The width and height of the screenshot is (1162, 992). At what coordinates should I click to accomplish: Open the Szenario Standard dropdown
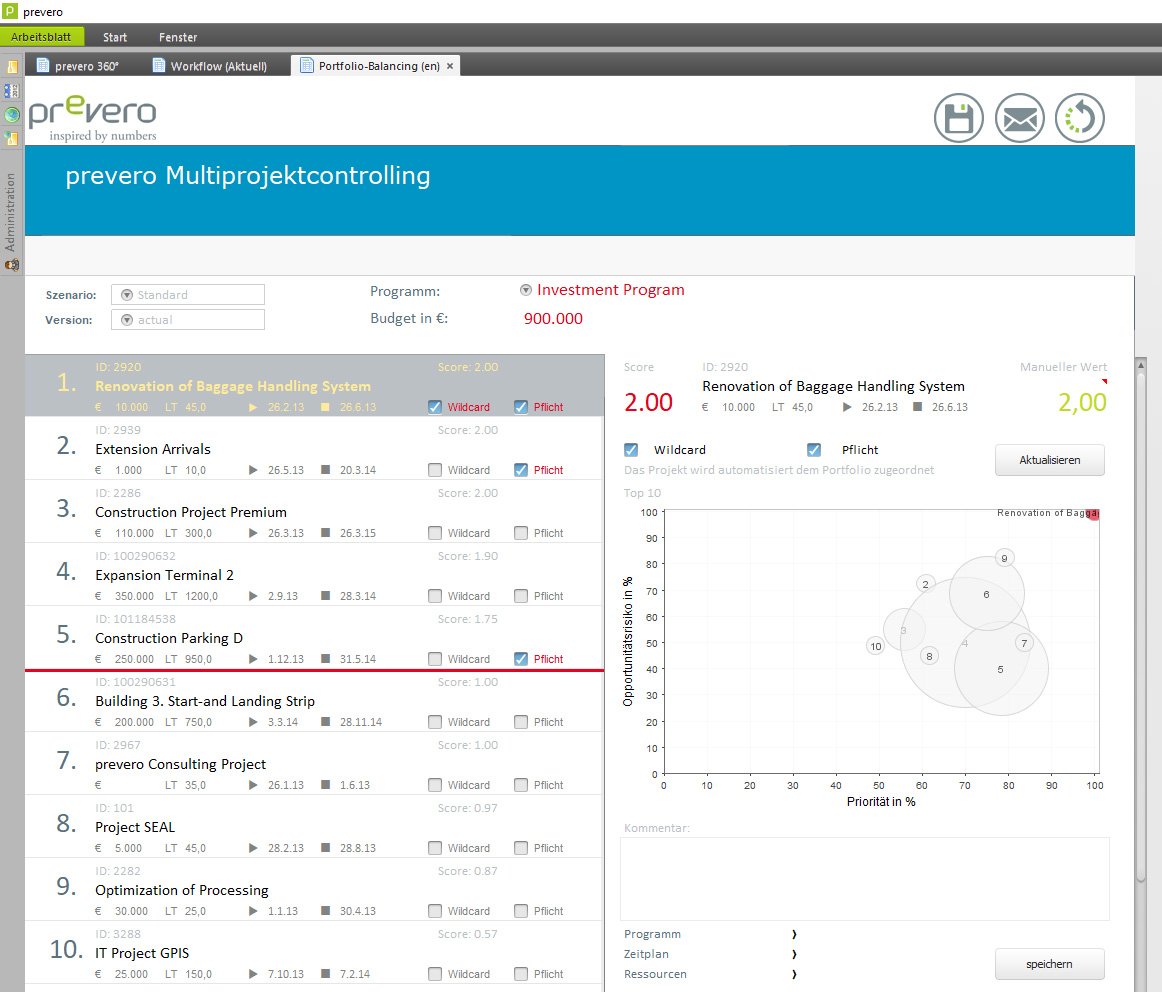click(188, 295)
